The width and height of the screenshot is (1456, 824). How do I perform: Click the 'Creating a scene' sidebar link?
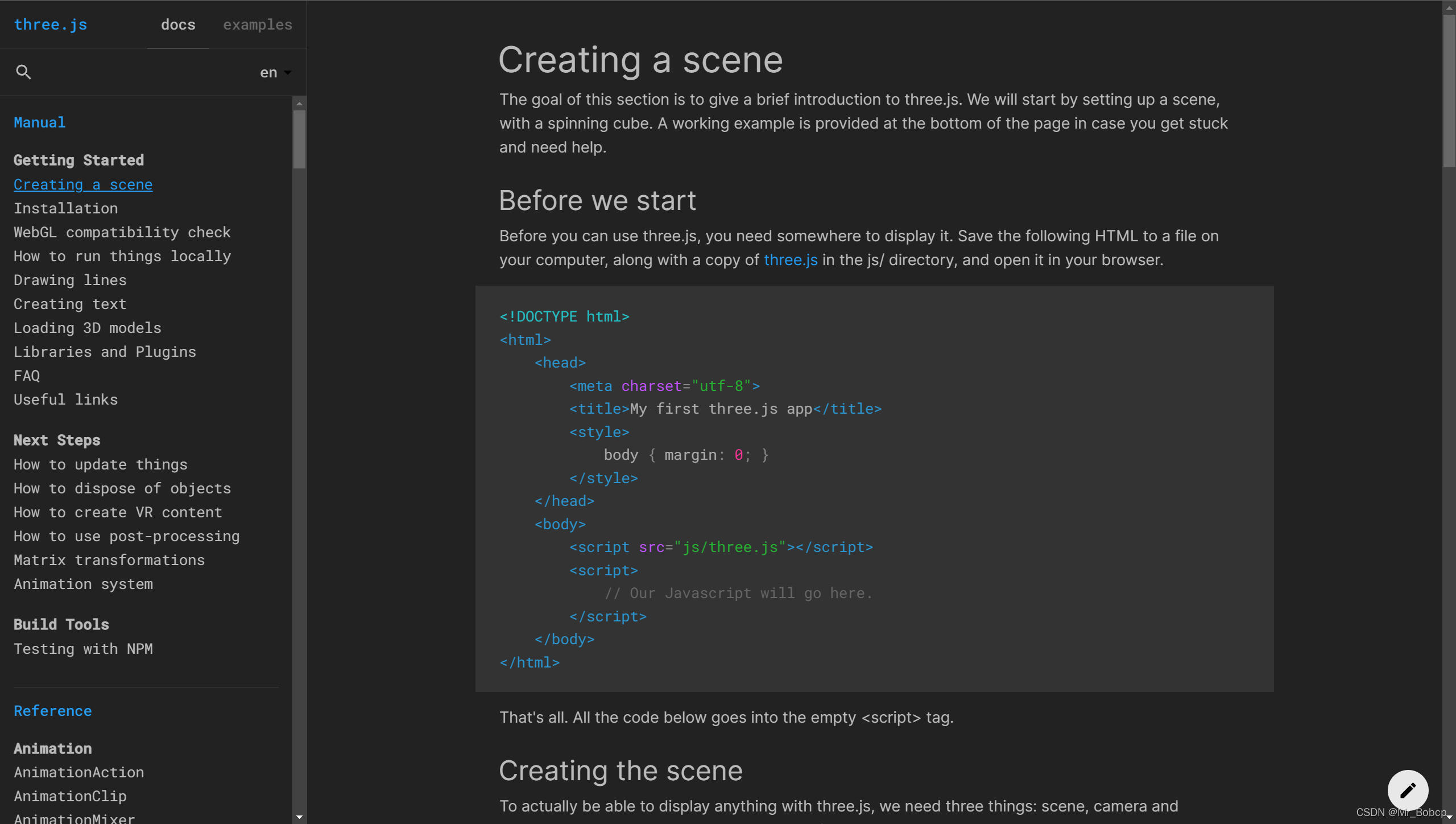coord(83,183)
